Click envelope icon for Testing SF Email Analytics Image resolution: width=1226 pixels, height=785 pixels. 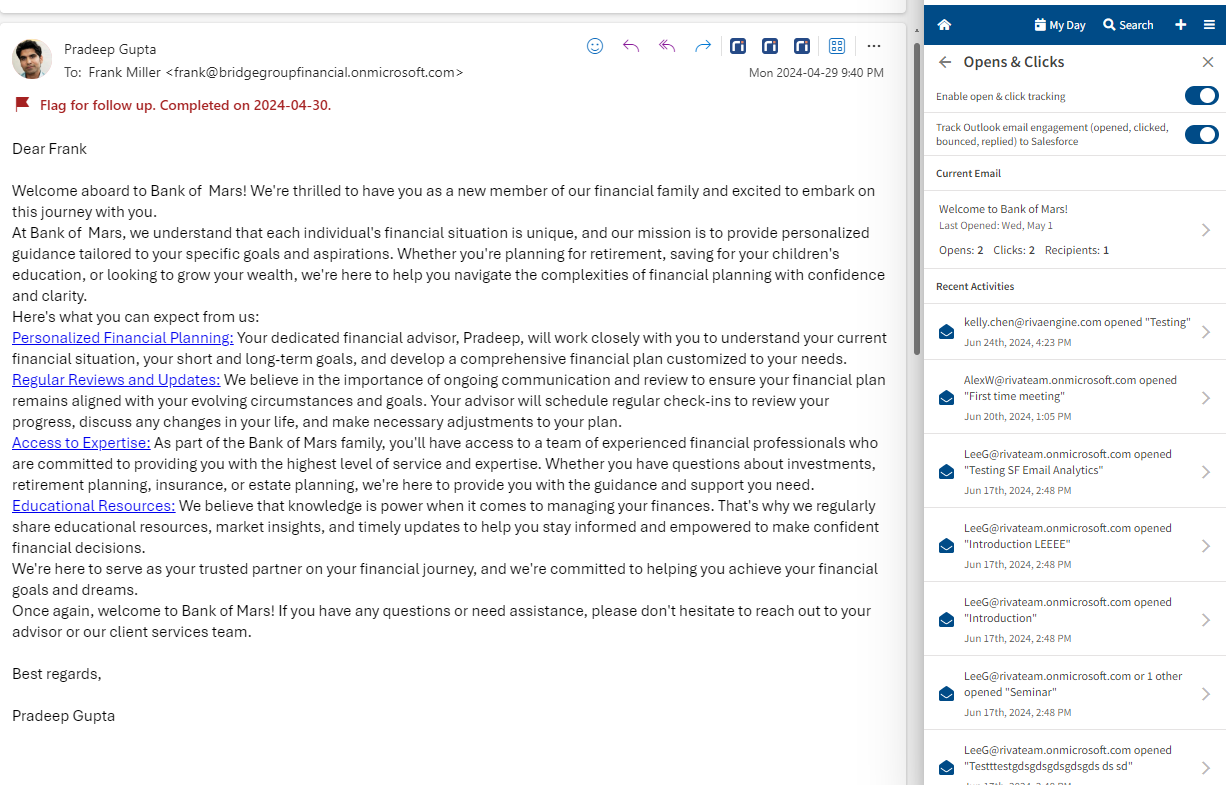click(946, 471)
